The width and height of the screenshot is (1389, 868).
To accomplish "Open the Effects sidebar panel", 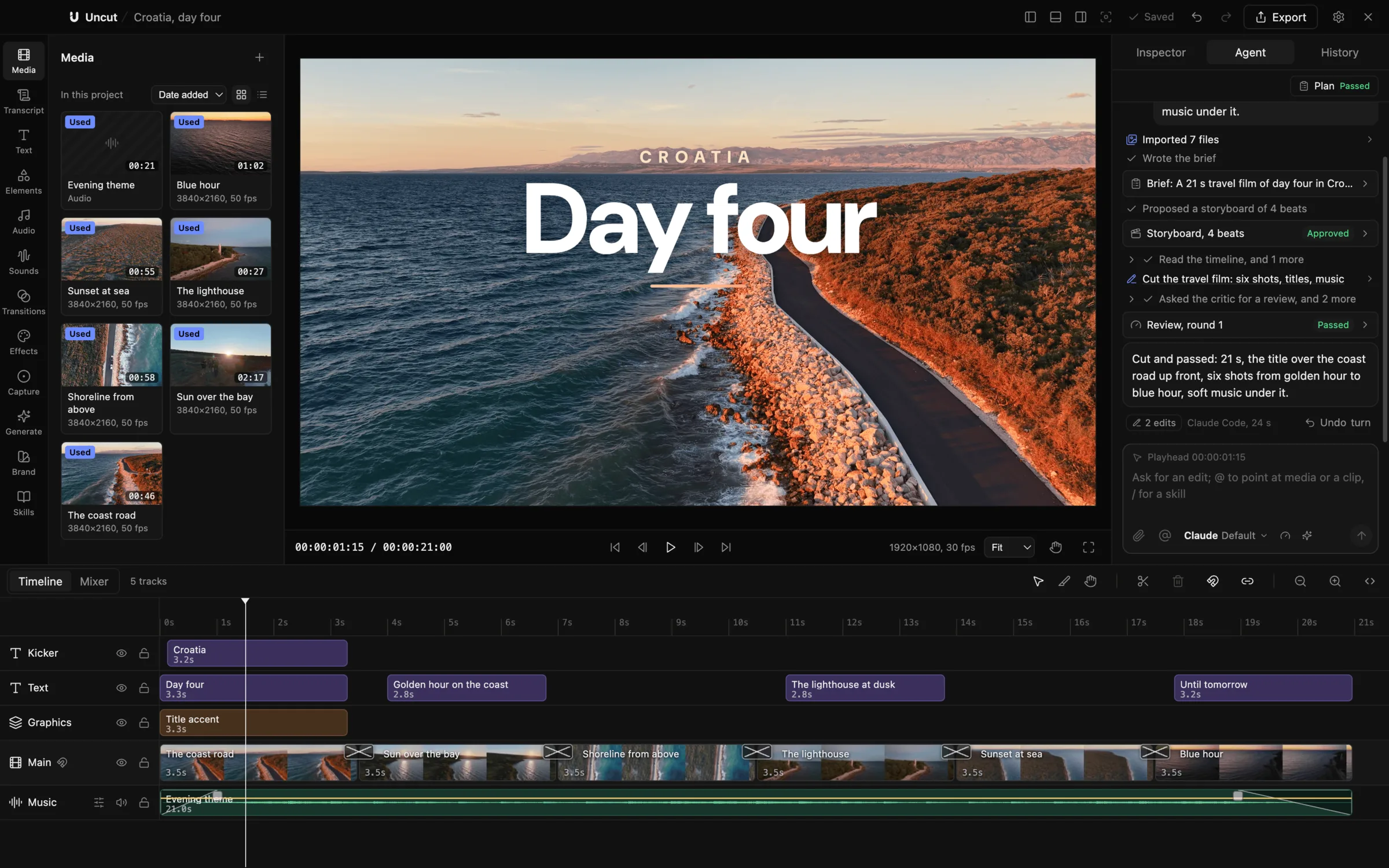I will click(x=24, y=343).
